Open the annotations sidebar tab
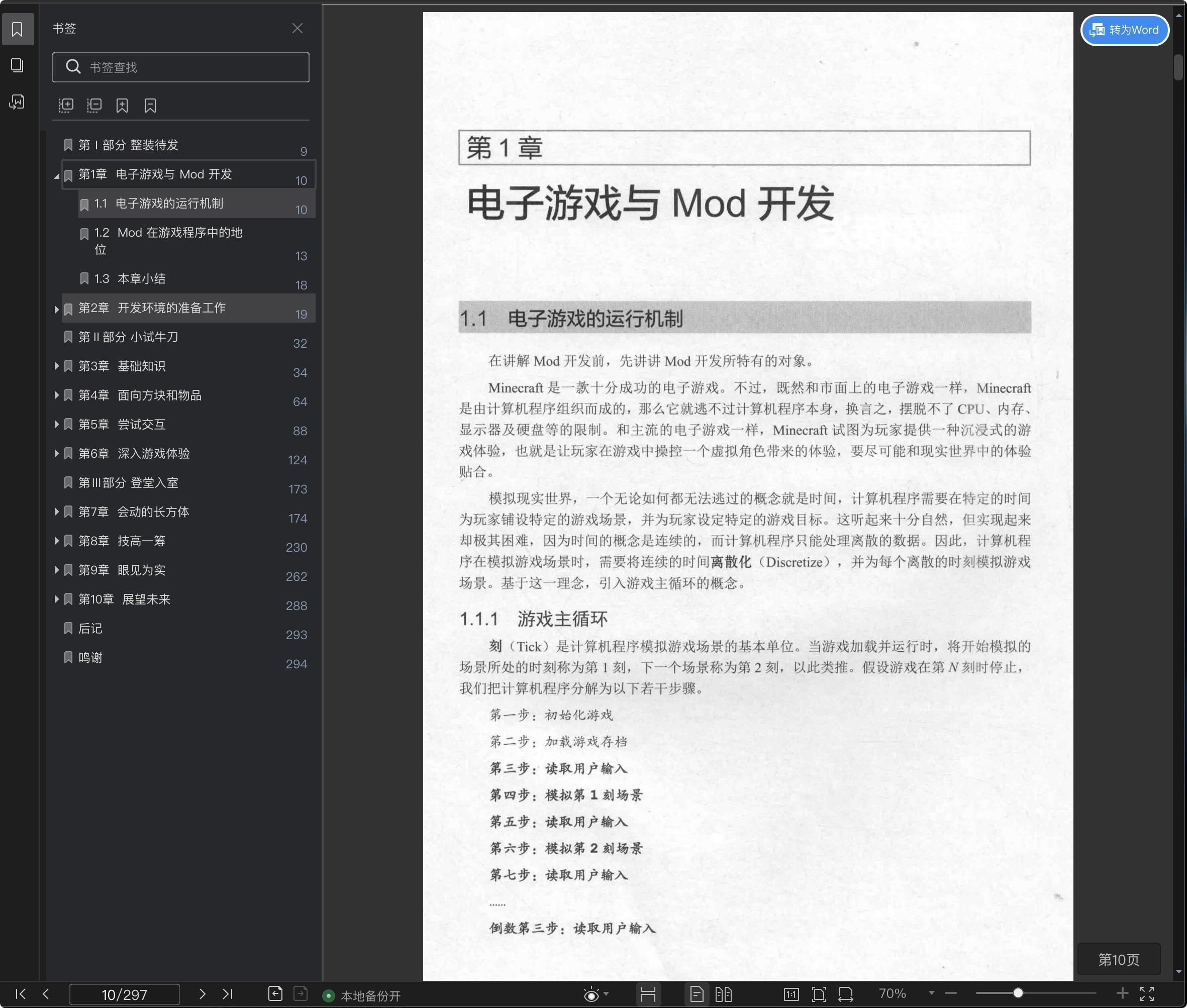 (17, 103)
